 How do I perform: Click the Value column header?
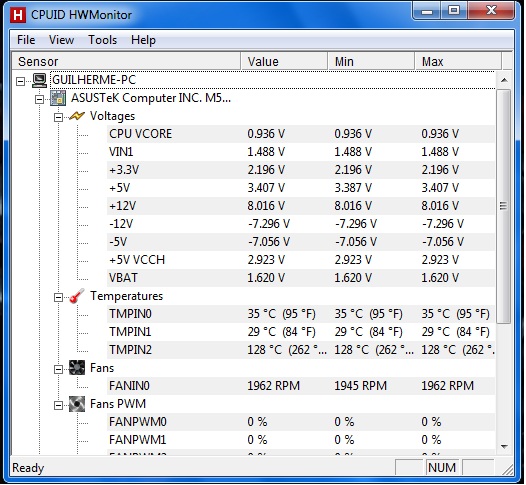pyautogui.click(x=284, y=61)
